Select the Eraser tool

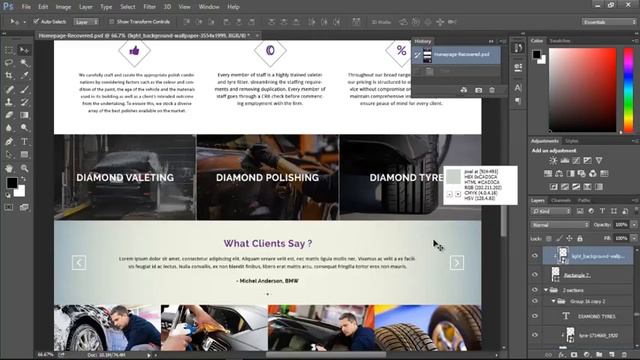[x=9, y=115]
